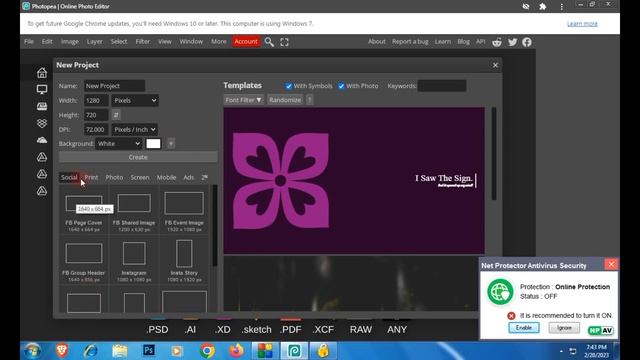Open the Filter menu
640x360 pixels.
click(142, 42)
